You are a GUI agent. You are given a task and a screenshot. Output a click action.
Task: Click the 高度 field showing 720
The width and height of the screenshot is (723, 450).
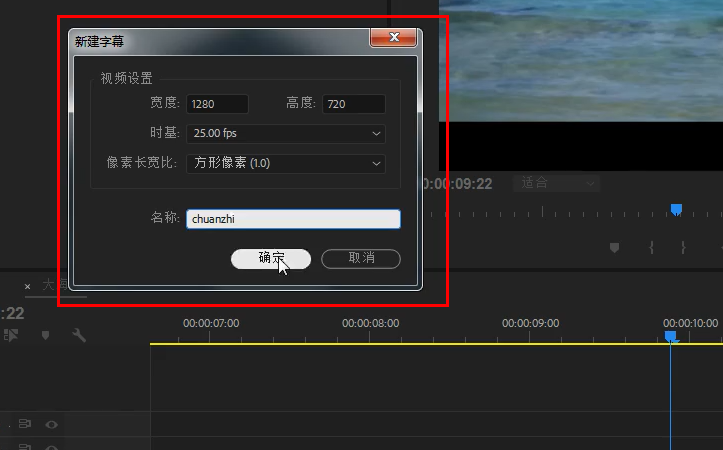tap(354, 104)
